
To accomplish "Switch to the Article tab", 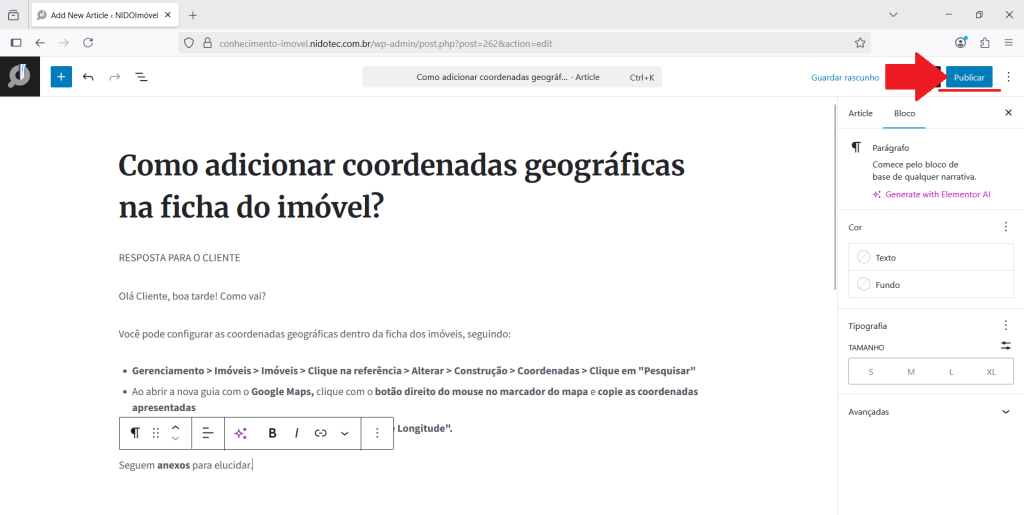I will (x=860, y=113).
